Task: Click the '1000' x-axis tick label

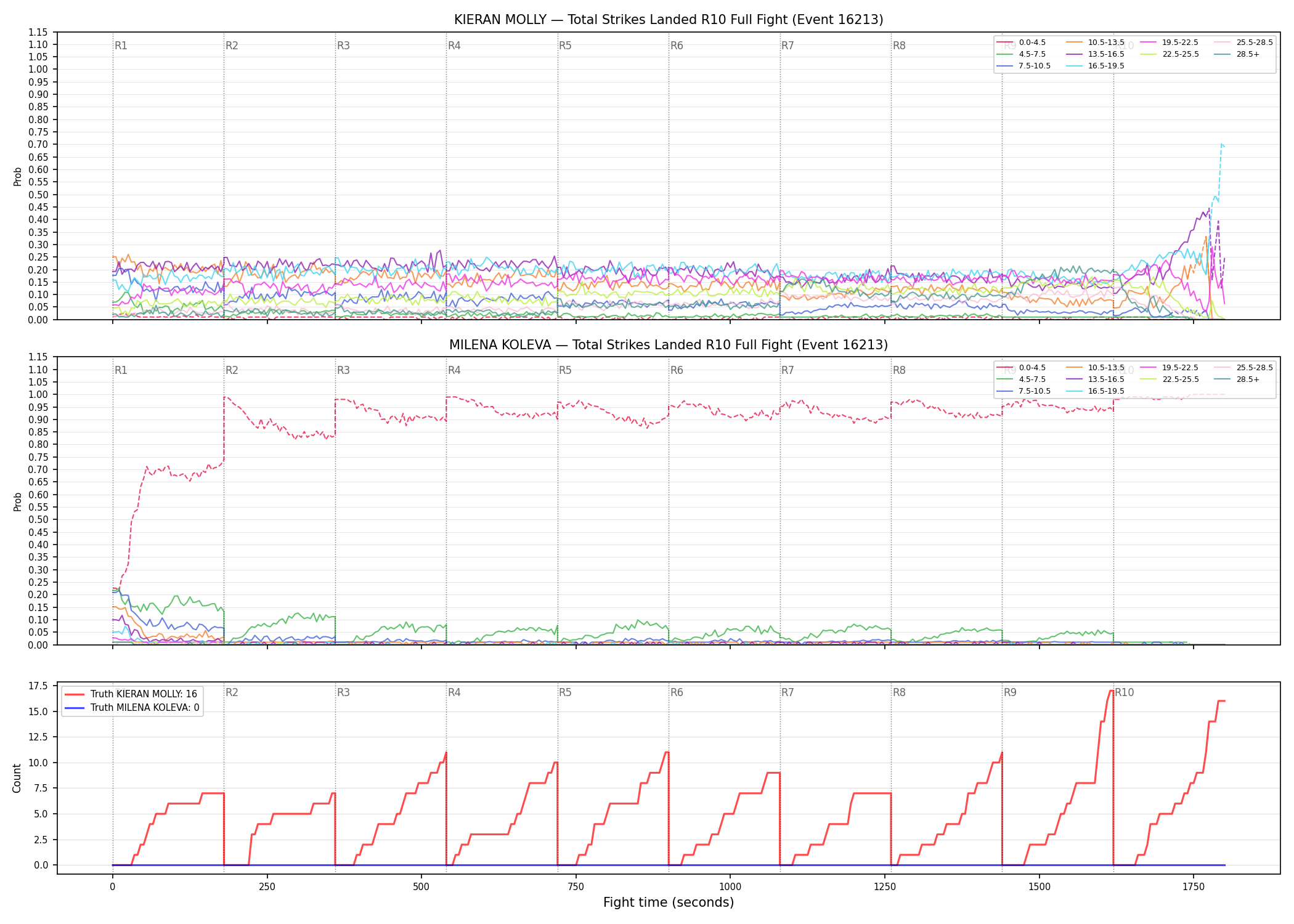Action: point(730,887)
